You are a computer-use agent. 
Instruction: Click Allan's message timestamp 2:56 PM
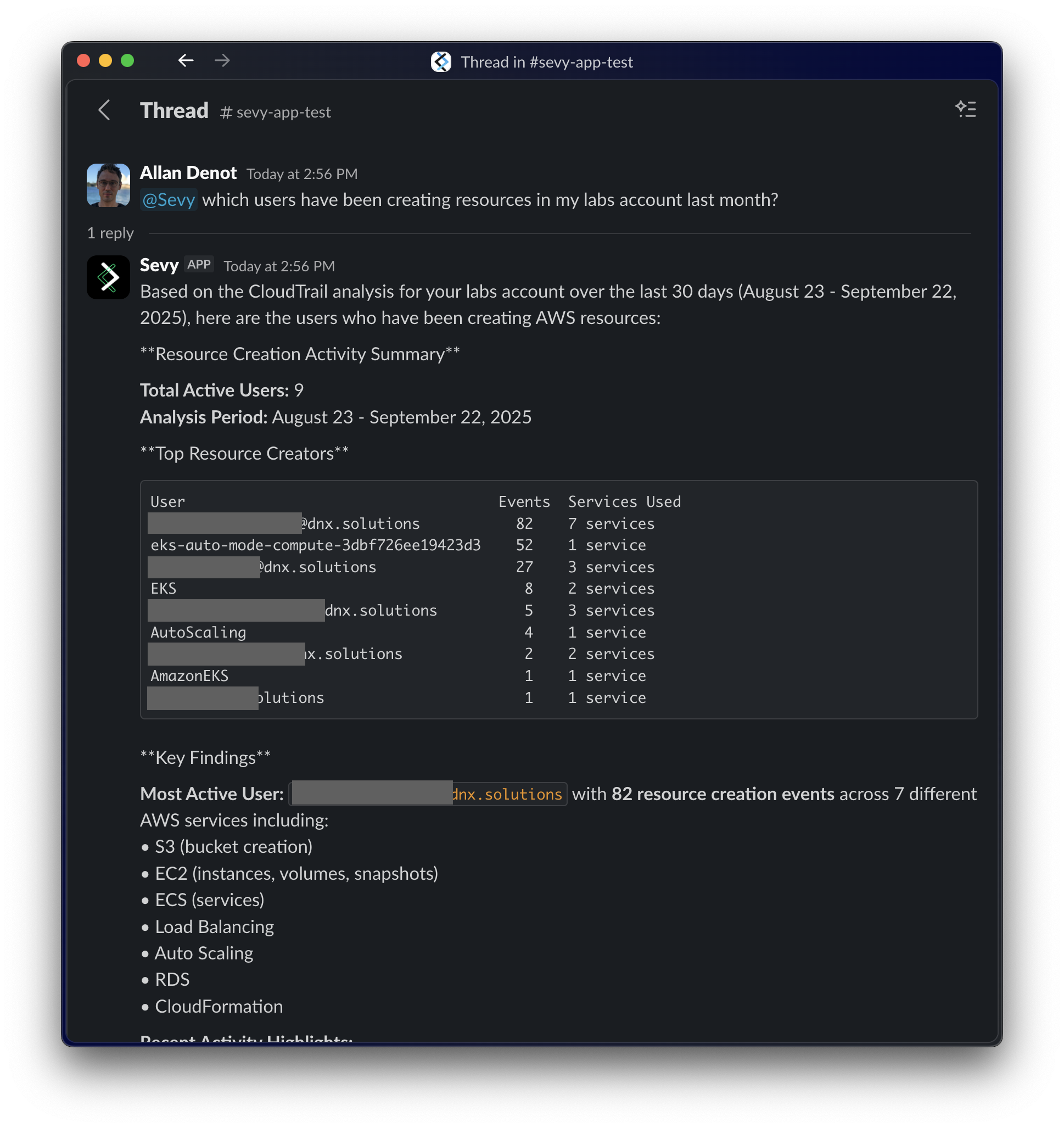302,174
